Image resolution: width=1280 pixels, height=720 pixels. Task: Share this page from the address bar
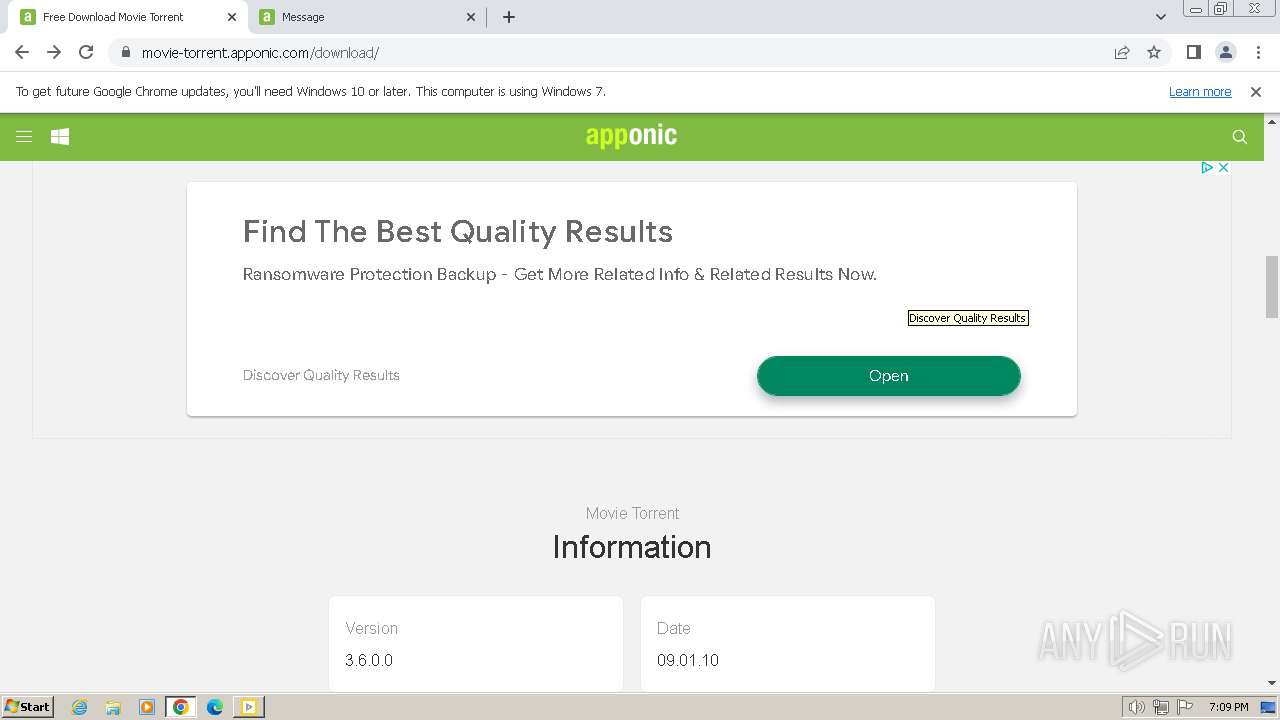point(1122,53)
